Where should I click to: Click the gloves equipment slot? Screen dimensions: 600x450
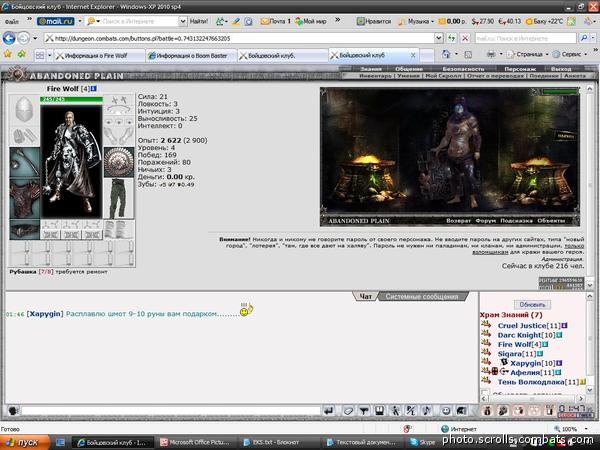click(119, 137)
